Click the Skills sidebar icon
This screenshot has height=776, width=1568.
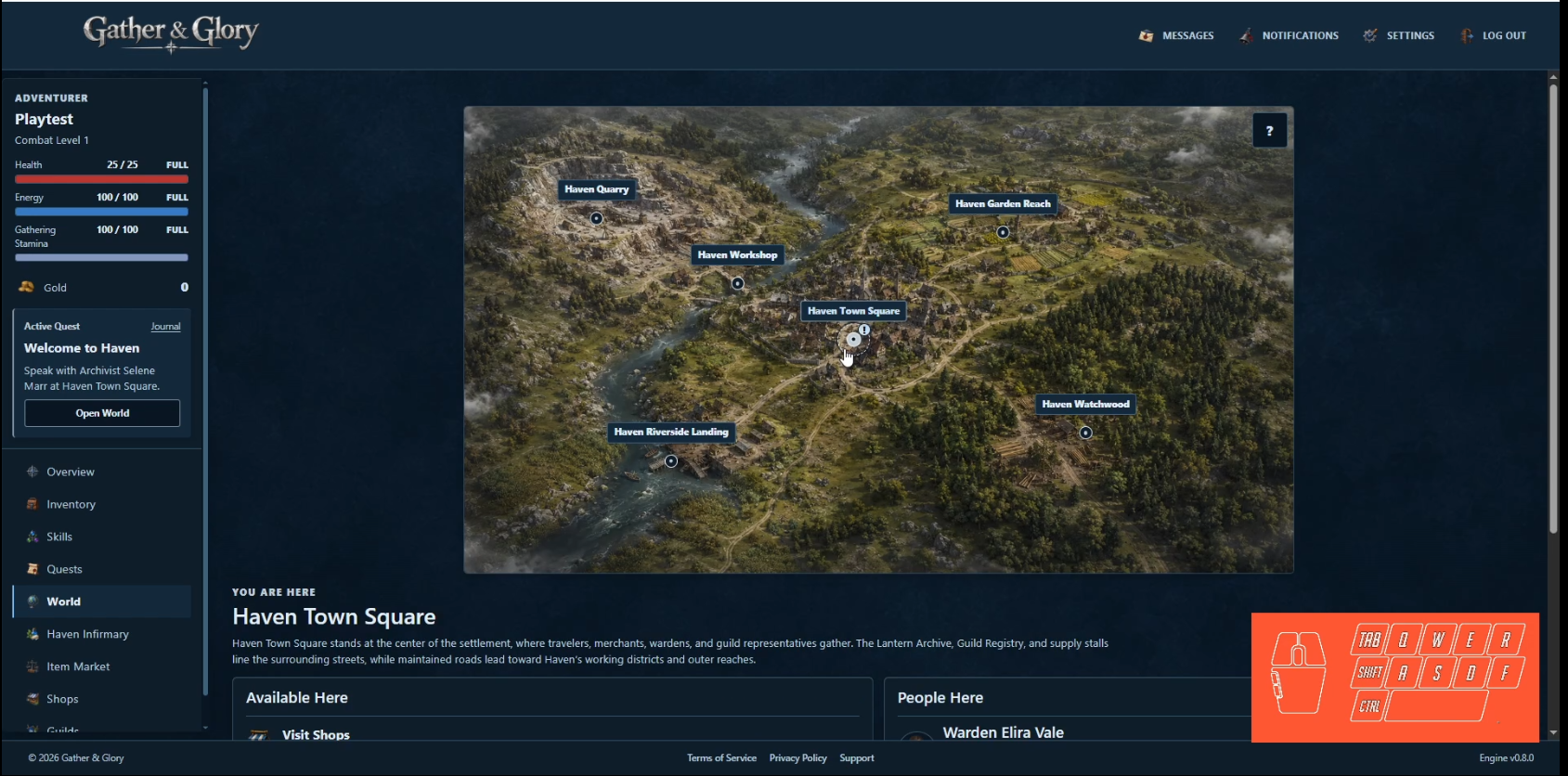click(x=32, y=537)
